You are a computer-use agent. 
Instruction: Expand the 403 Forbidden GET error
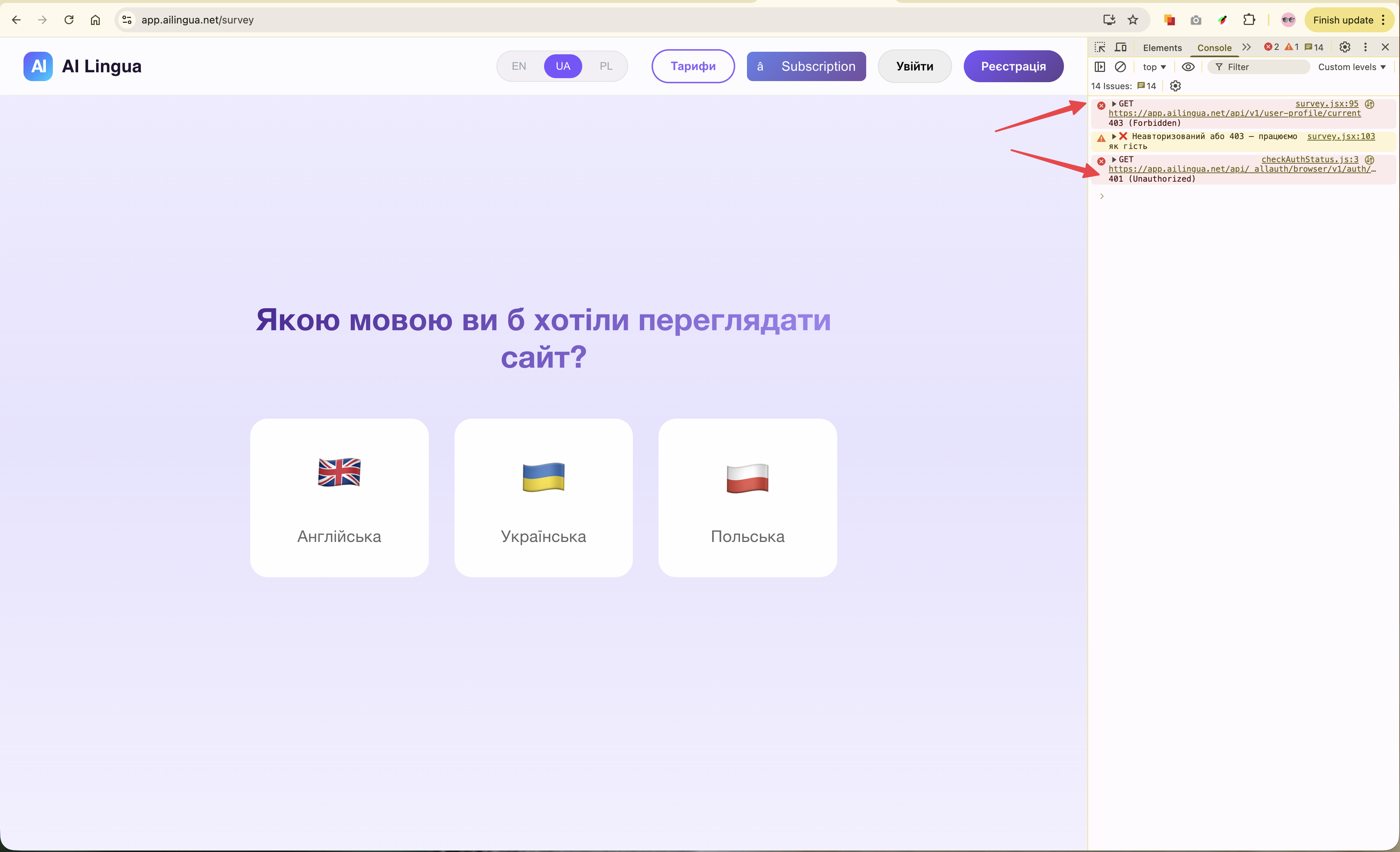(1114, 103)
